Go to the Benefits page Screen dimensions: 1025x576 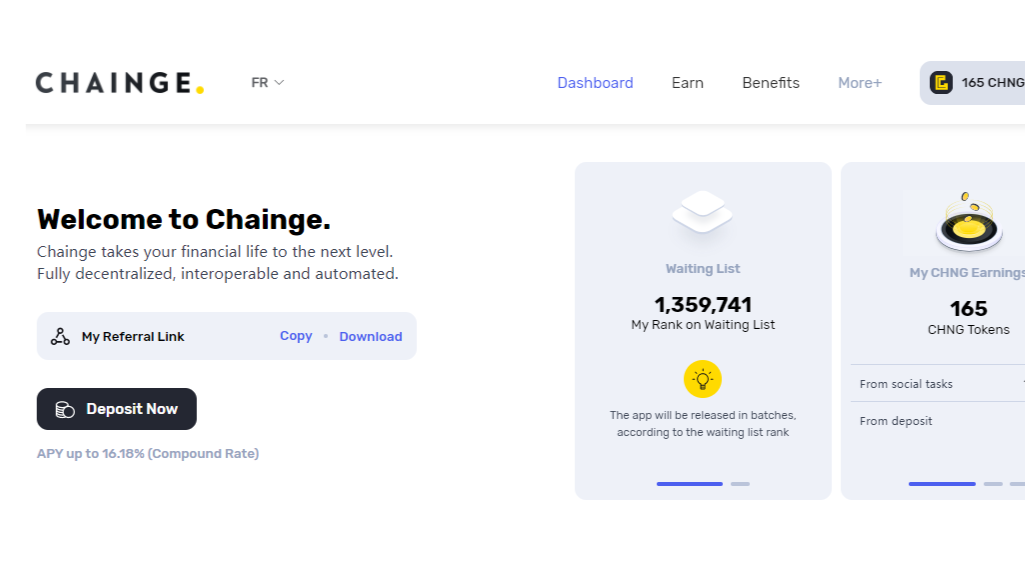click(x=770, y=83)
